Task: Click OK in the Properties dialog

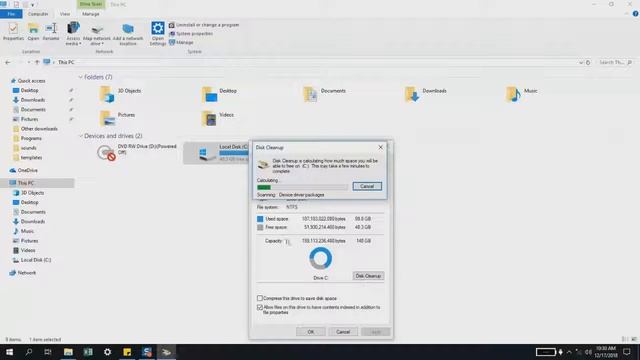Action: point(311,332)
